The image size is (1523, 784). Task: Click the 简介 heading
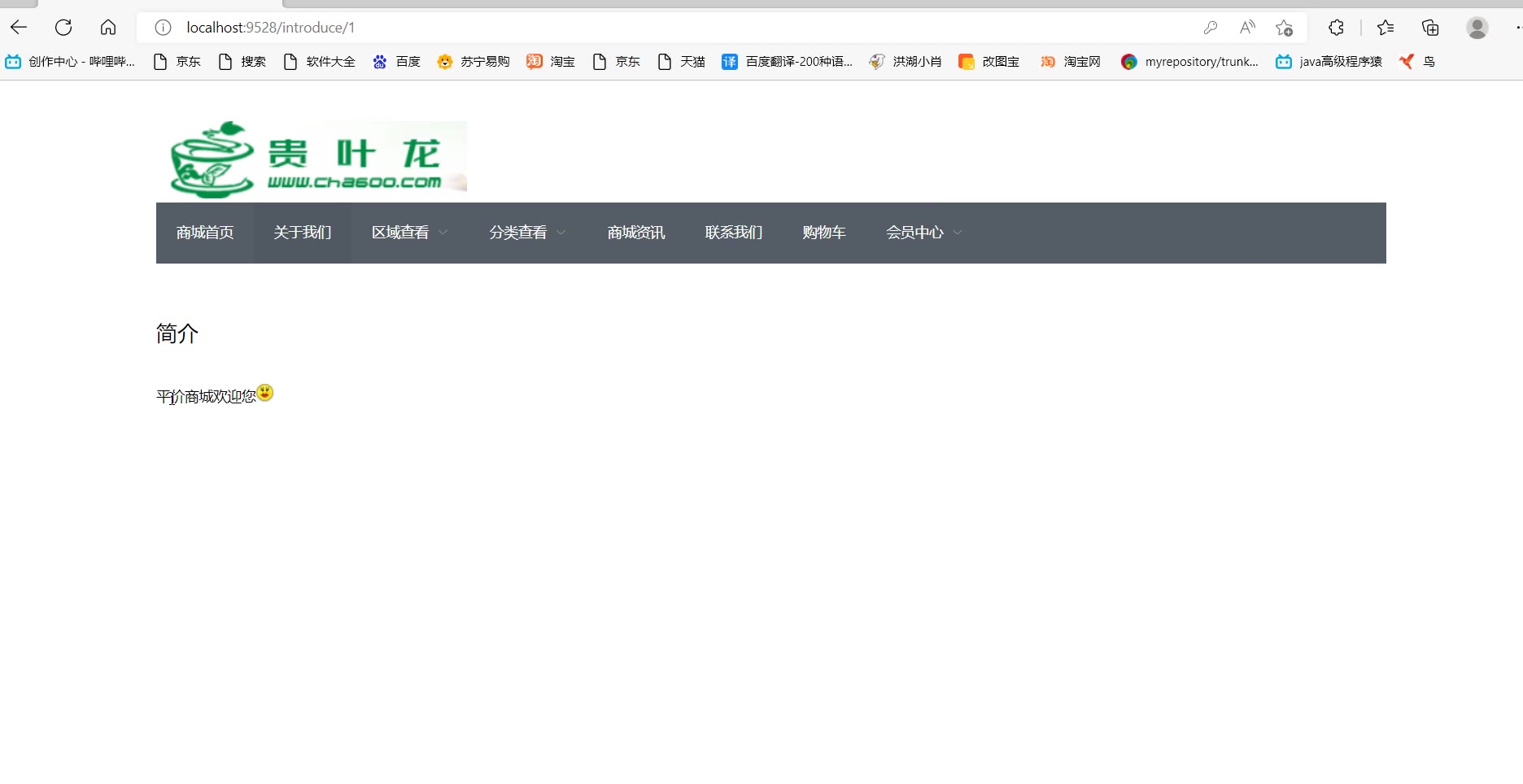tap(177, 333)
